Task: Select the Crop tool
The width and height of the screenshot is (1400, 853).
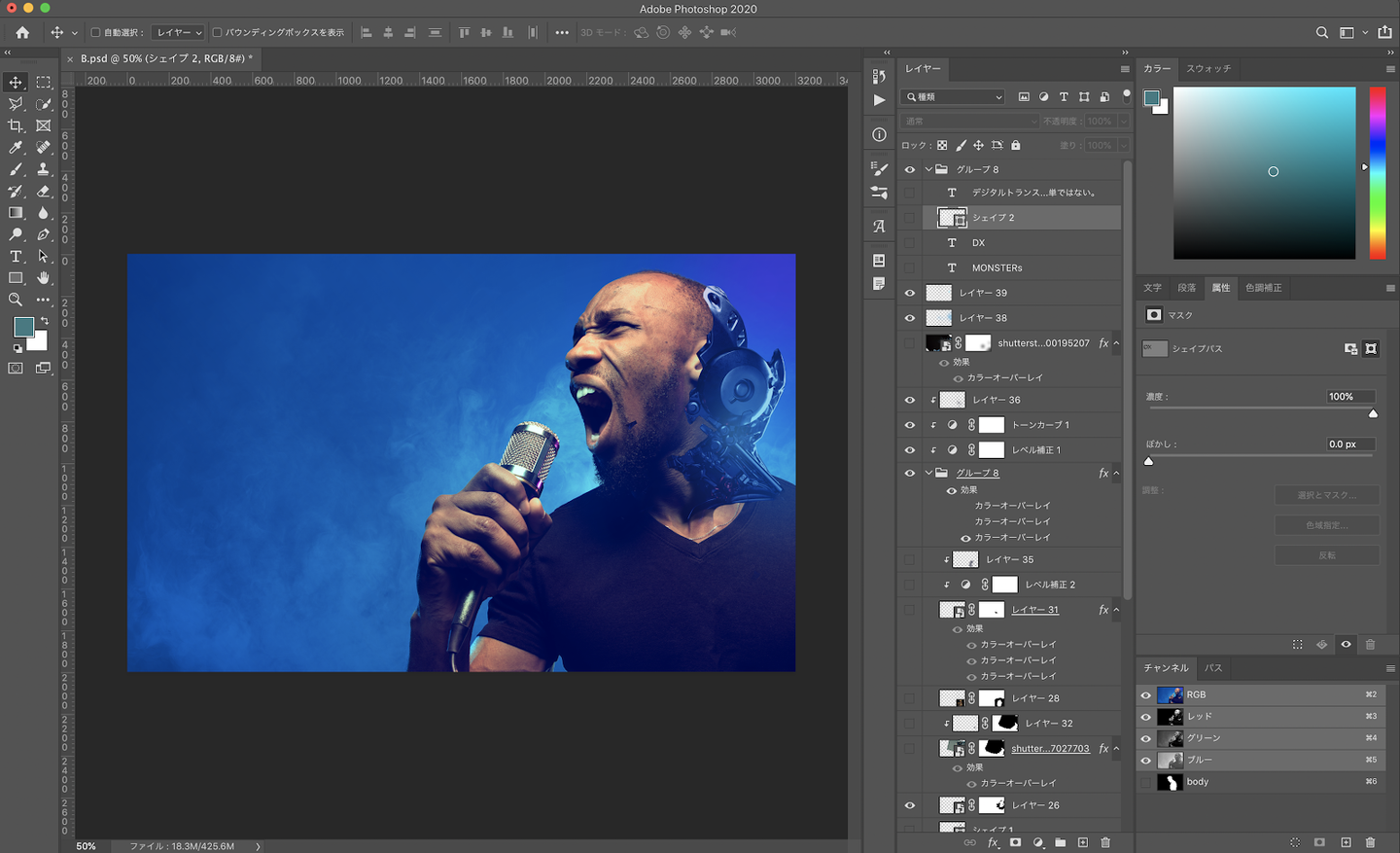Action: [16, 126]
